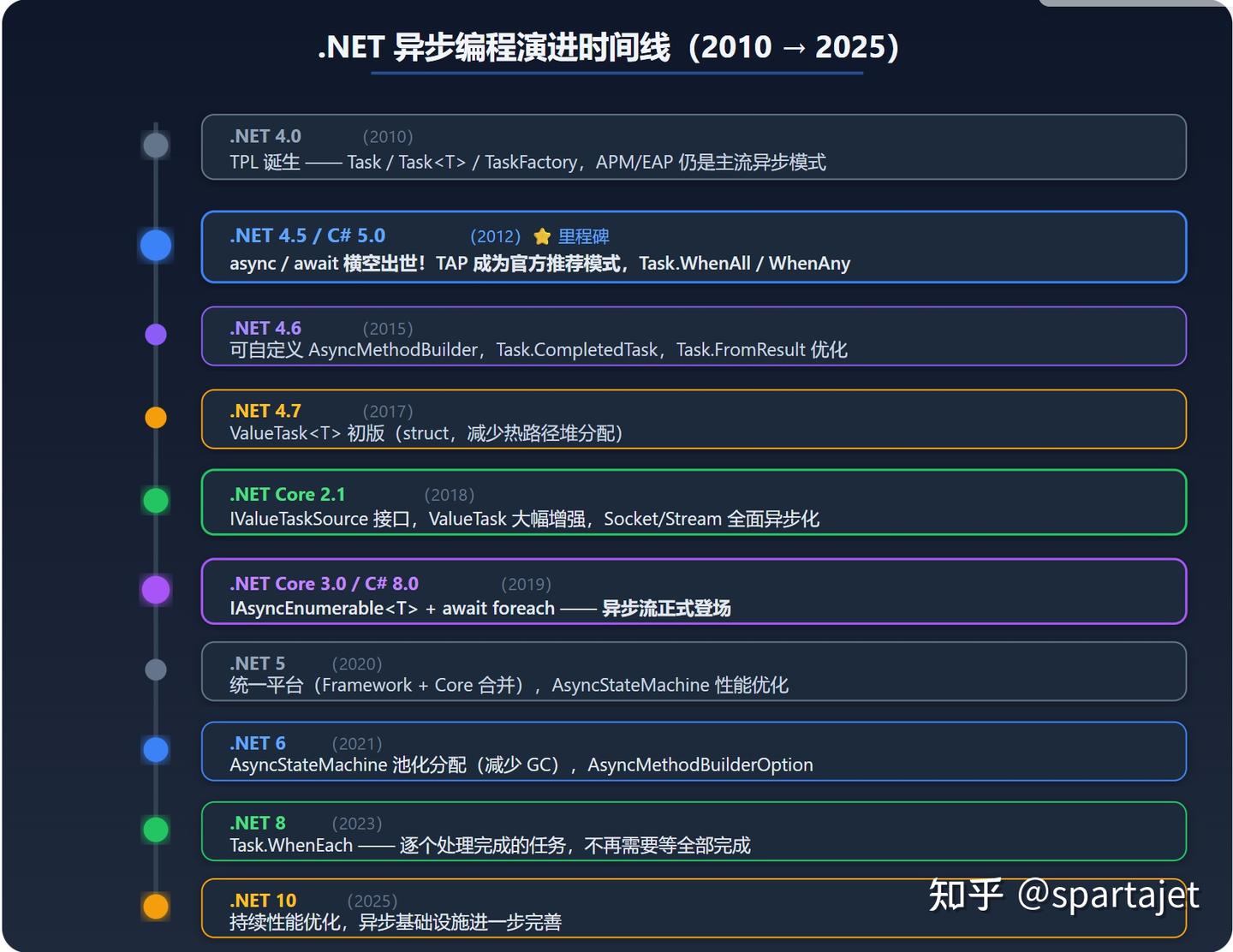Screen dimensions: 1233x952
Task: Click the green dot beside .NET Core 2.1
Action: click(156, 501)
